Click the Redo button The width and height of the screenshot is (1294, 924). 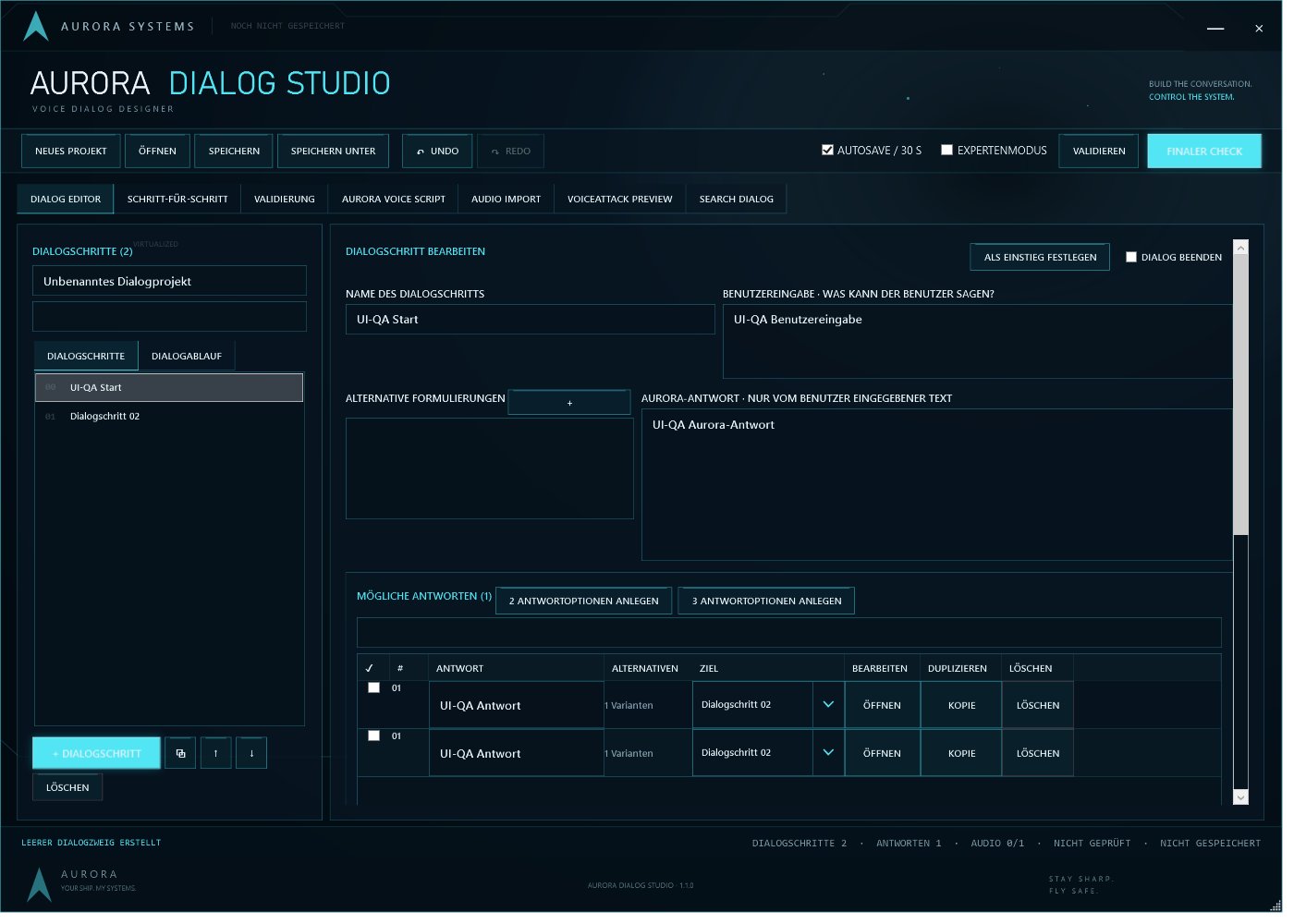(510, 151)
